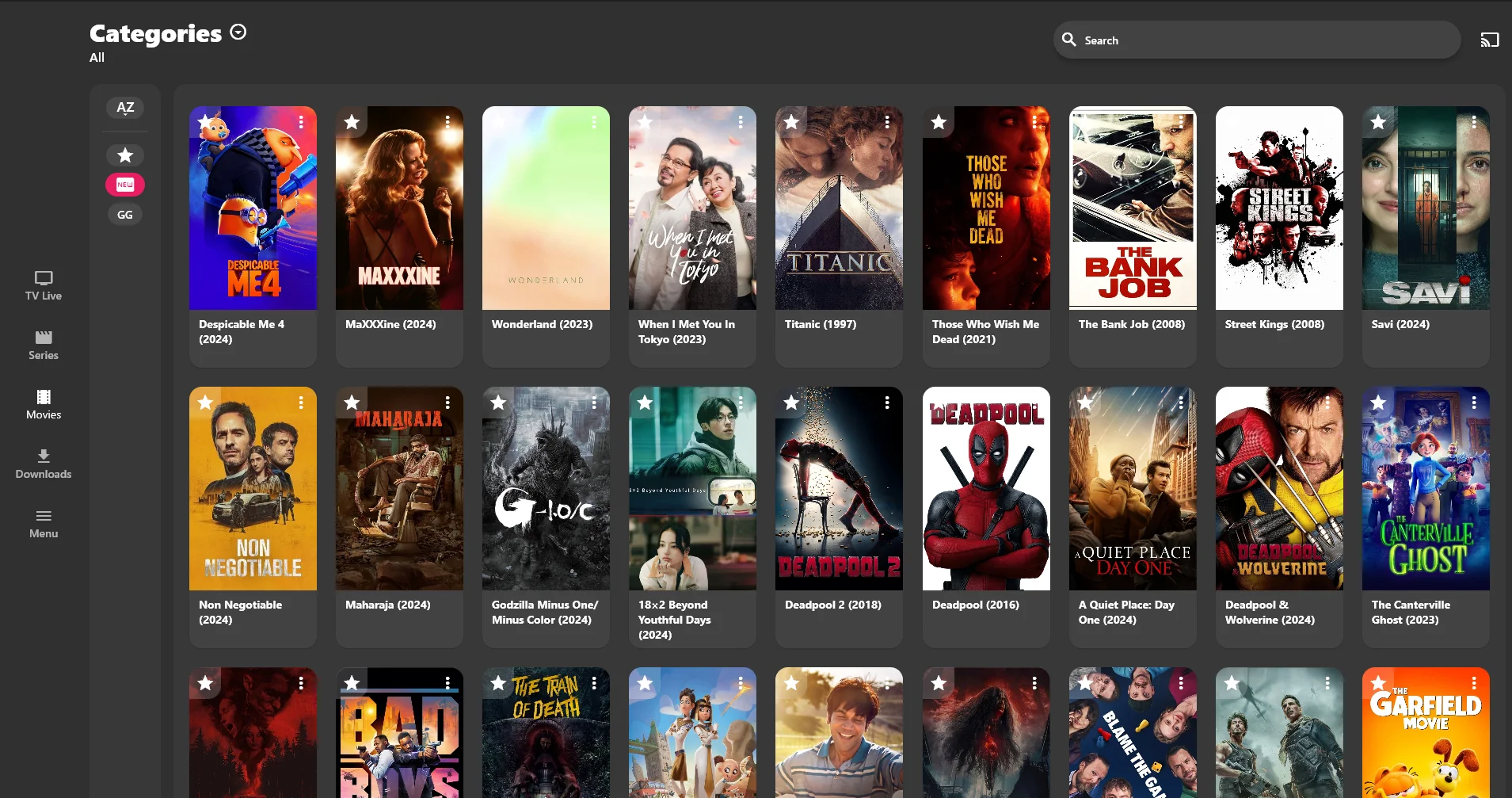The image size is (1512, 798).
Task: Open options menu on Bad Boys card
Action: pyautogui.click(x=448, y=683)
